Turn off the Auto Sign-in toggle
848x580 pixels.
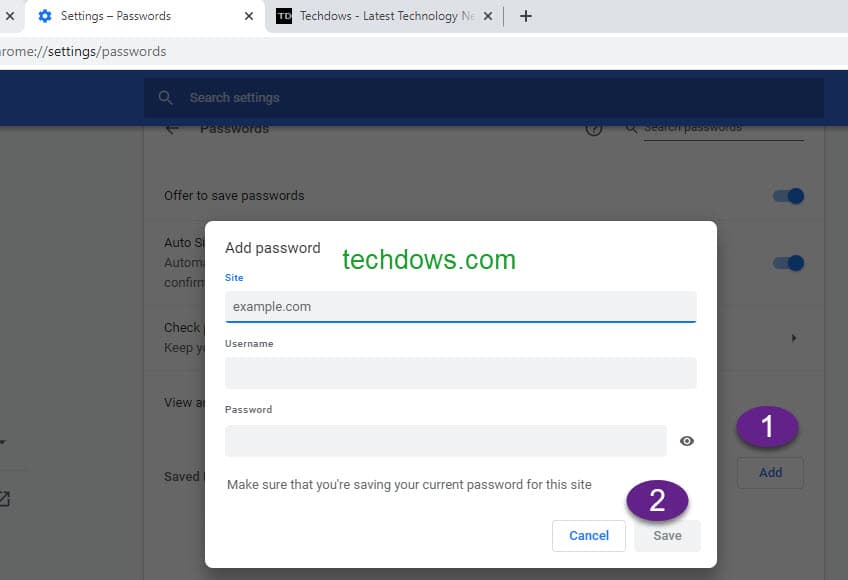point(789,263)
